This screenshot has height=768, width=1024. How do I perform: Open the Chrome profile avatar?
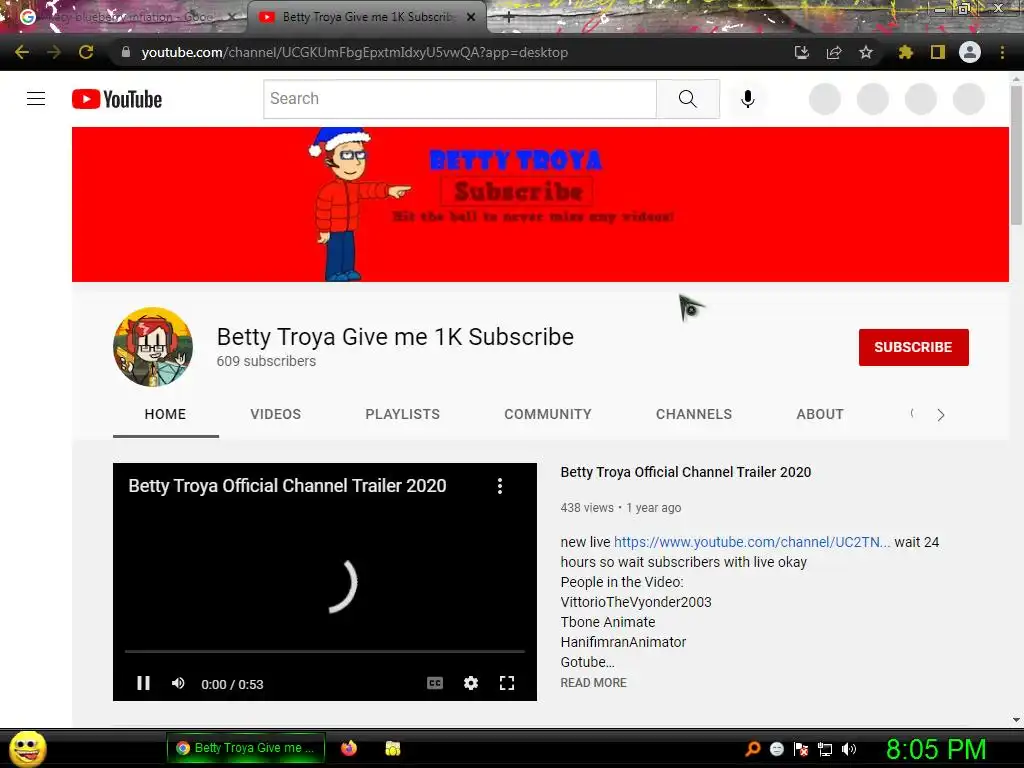(x=970, y=52)
